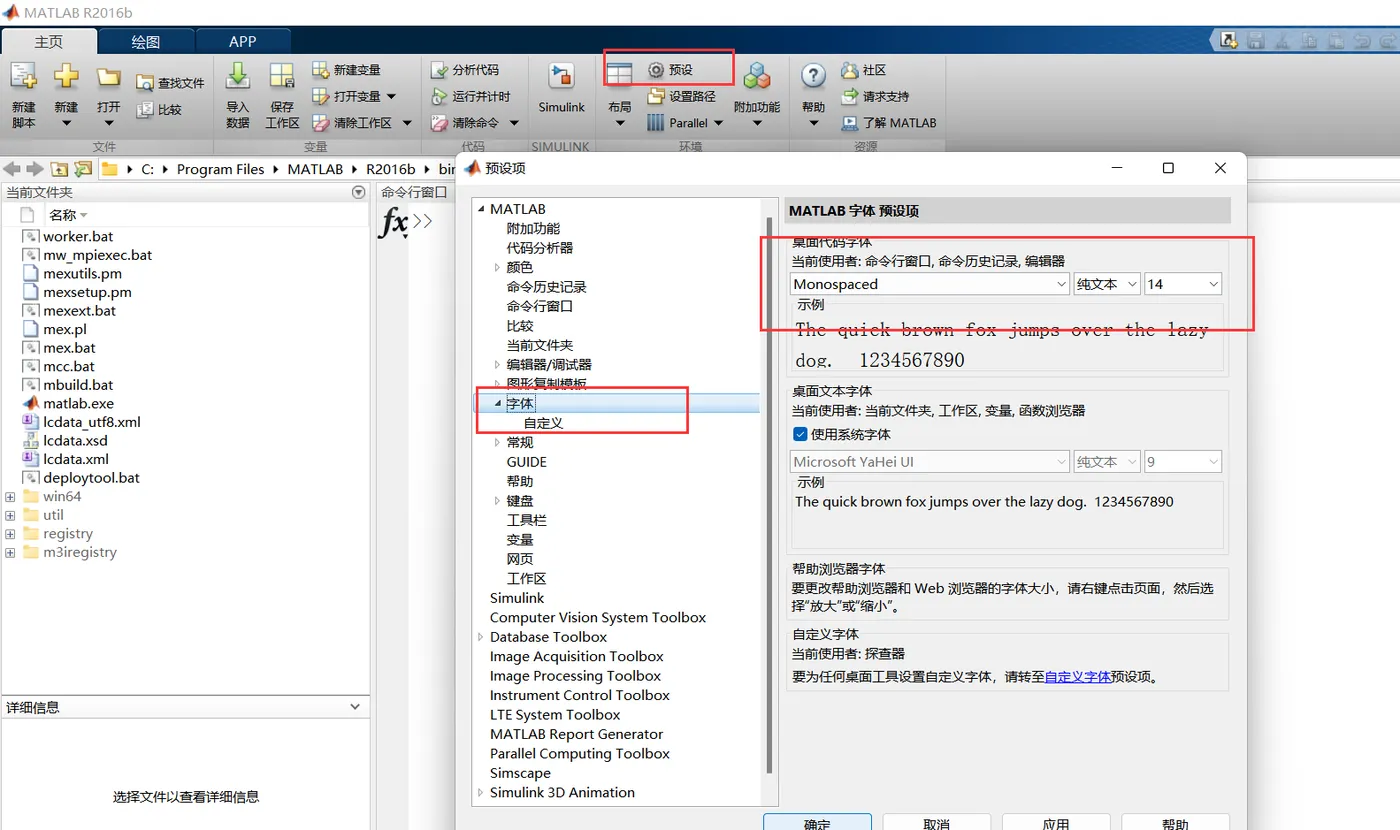Open the Parallel dropdown menu
Screen dimensions: 1400x830
[x=685, y=123]
